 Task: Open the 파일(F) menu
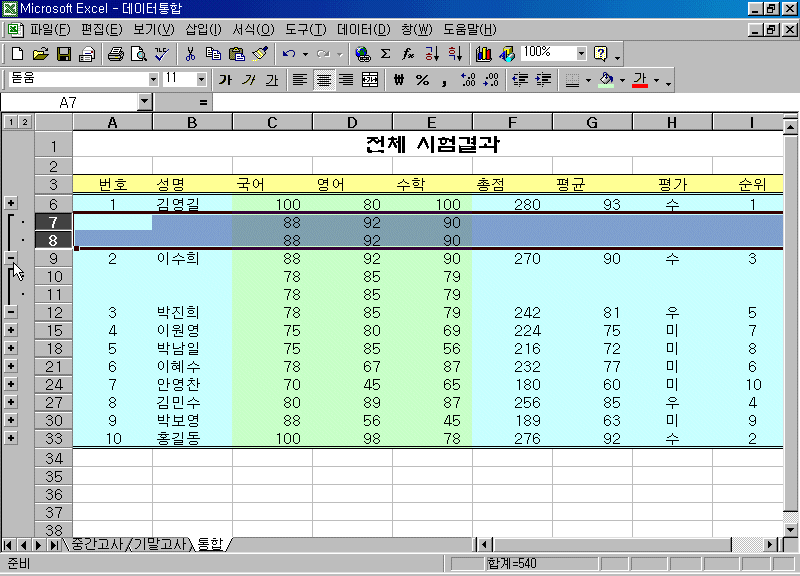point(50,30)
